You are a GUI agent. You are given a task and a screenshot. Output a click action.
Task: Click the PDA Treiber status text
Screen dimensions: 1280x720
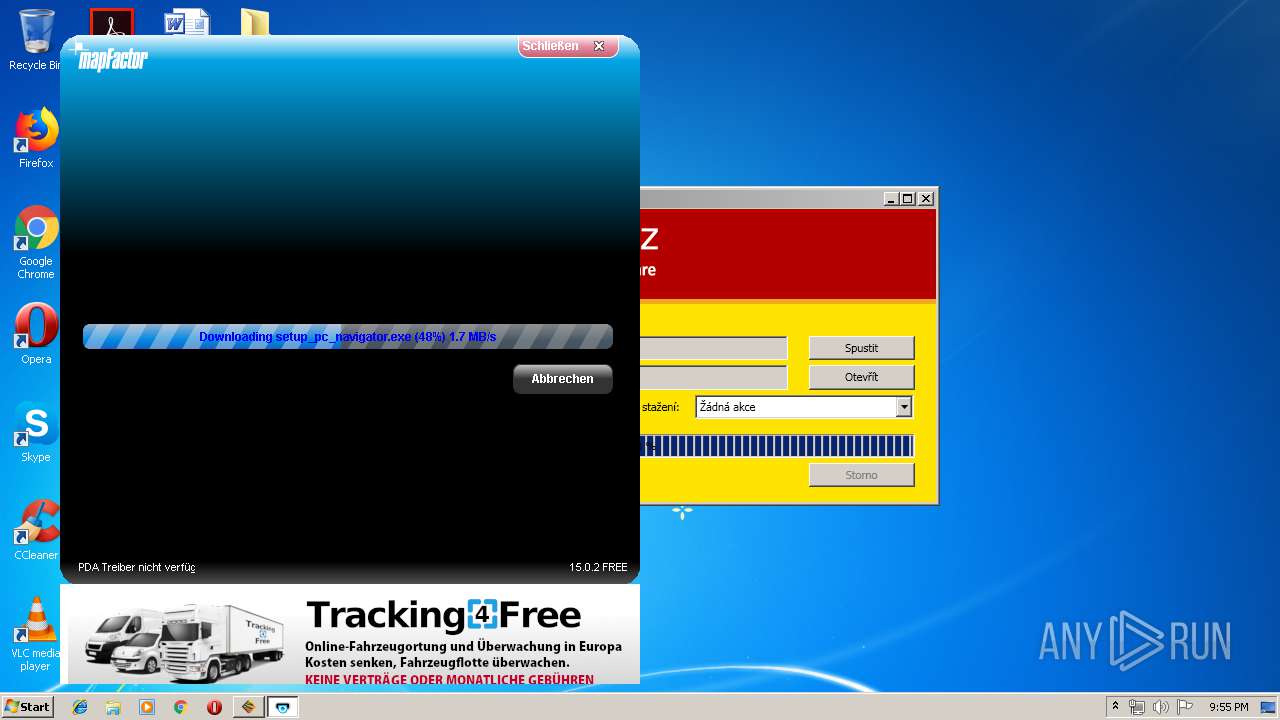[x=137, y=567]
